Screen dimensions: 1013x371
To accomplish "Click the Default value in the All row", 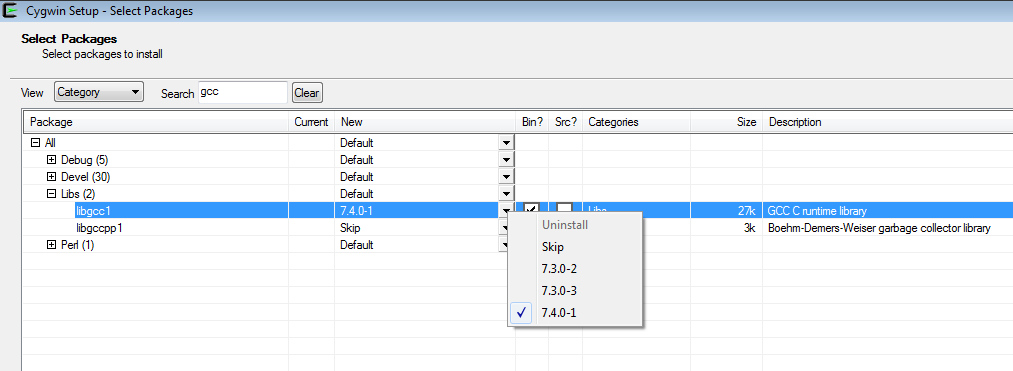I will 357,143.
